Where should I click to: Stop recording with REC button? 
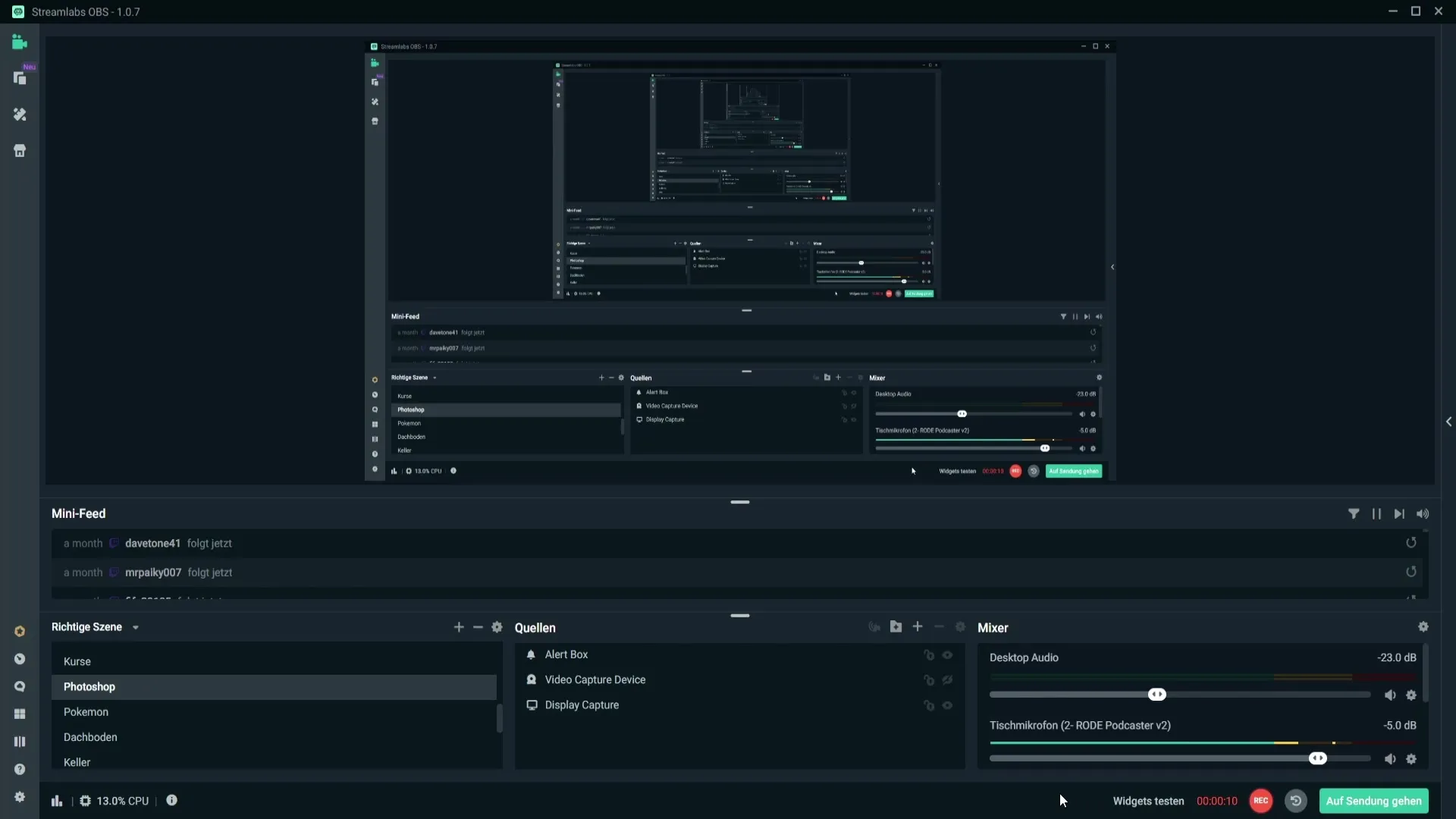click(x=1260, y=801)
